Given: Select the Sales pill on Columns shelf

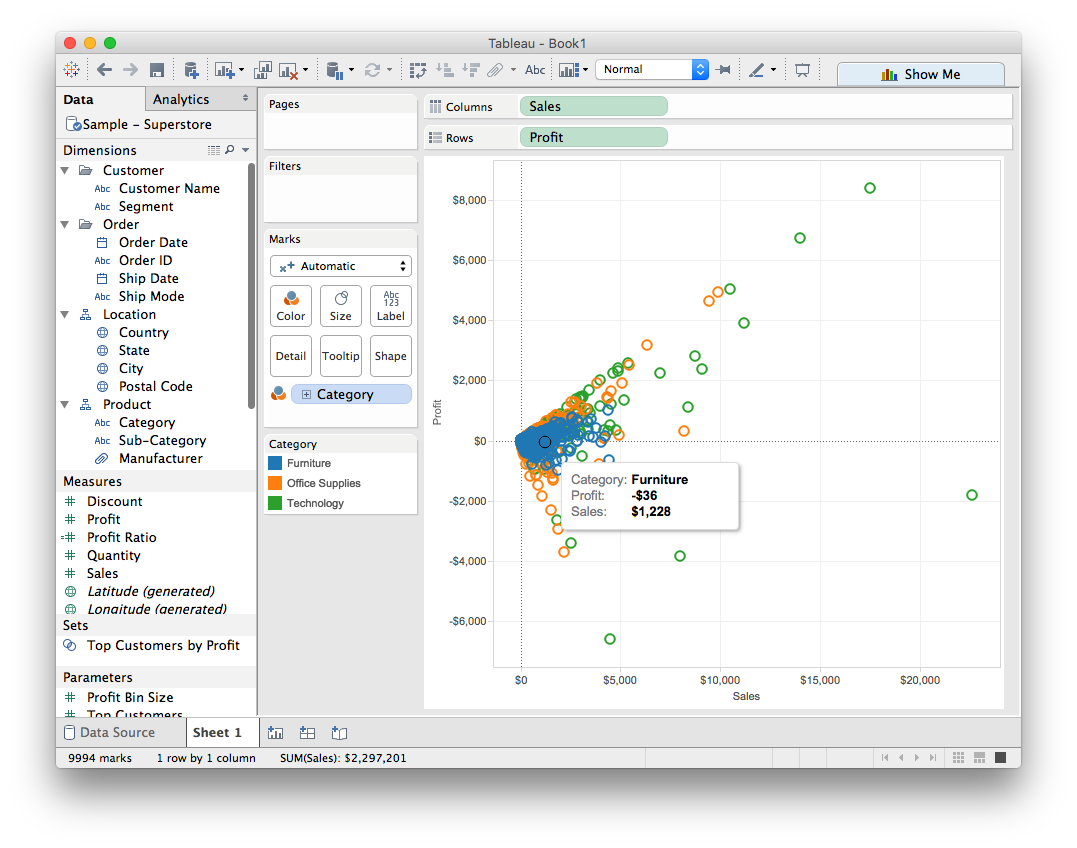Looking at the screenshot, I should pyautogui.click(x=593, y=106).
